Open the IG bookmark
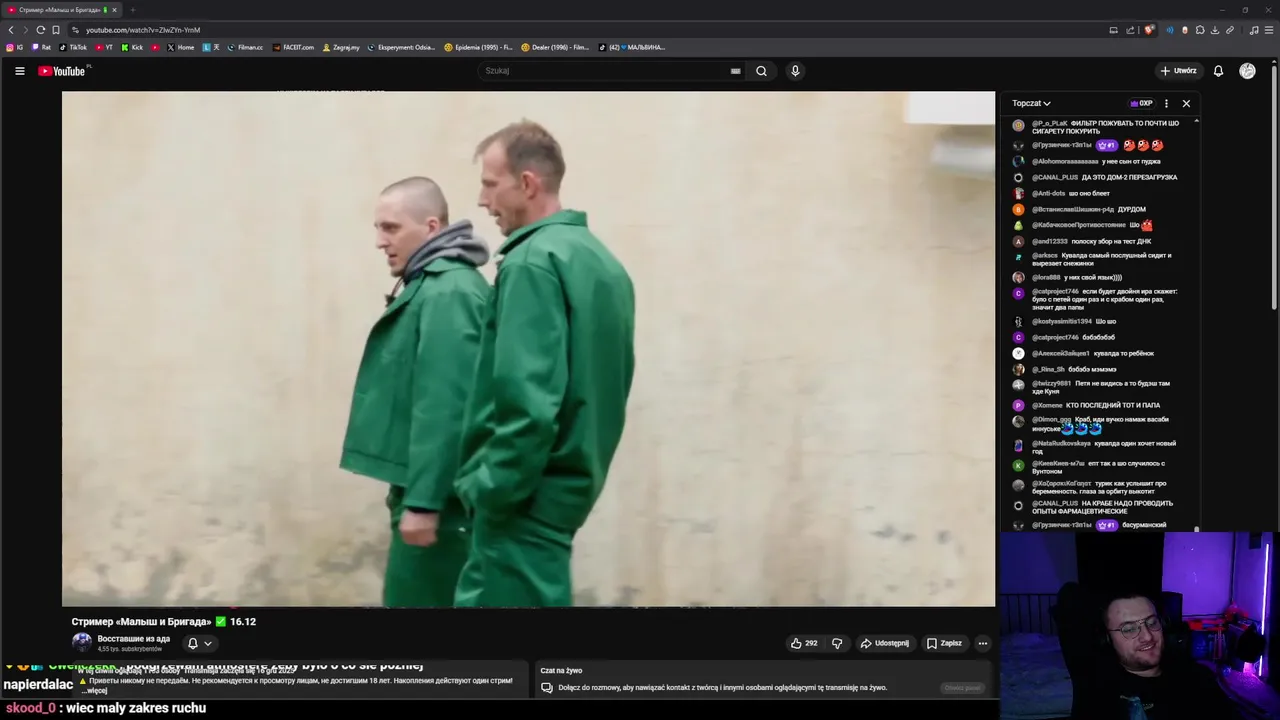1280x720 pixels. (14, 47)
